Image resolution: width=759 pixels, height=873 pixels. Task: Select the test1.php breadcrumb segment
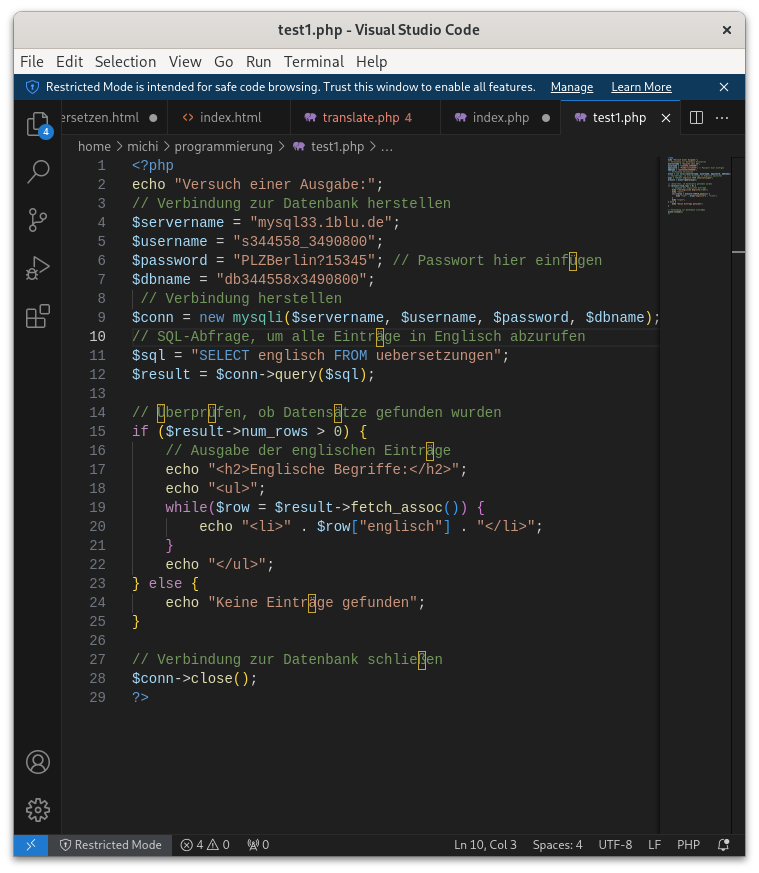click(337, 146)
